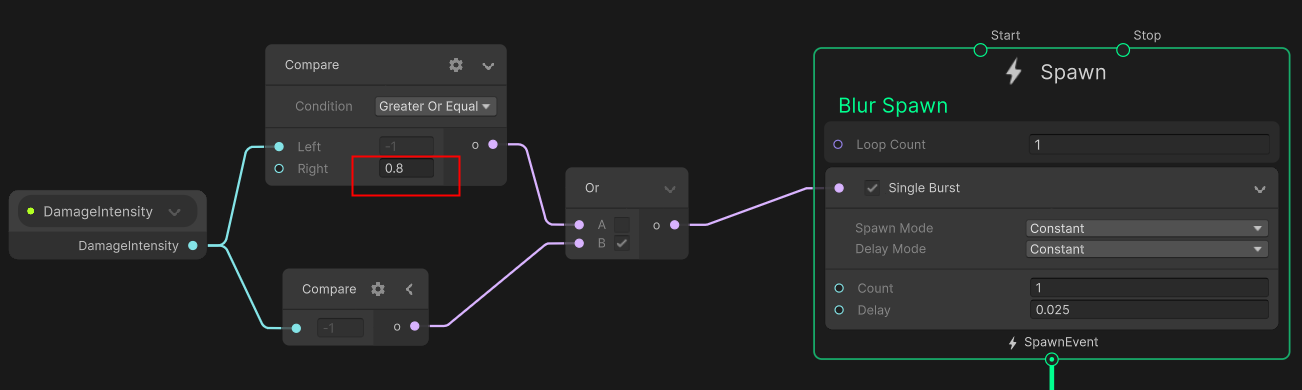
Task: Open the Spawn Mode Constant dropdown
Action: (x=1148, y=228)
